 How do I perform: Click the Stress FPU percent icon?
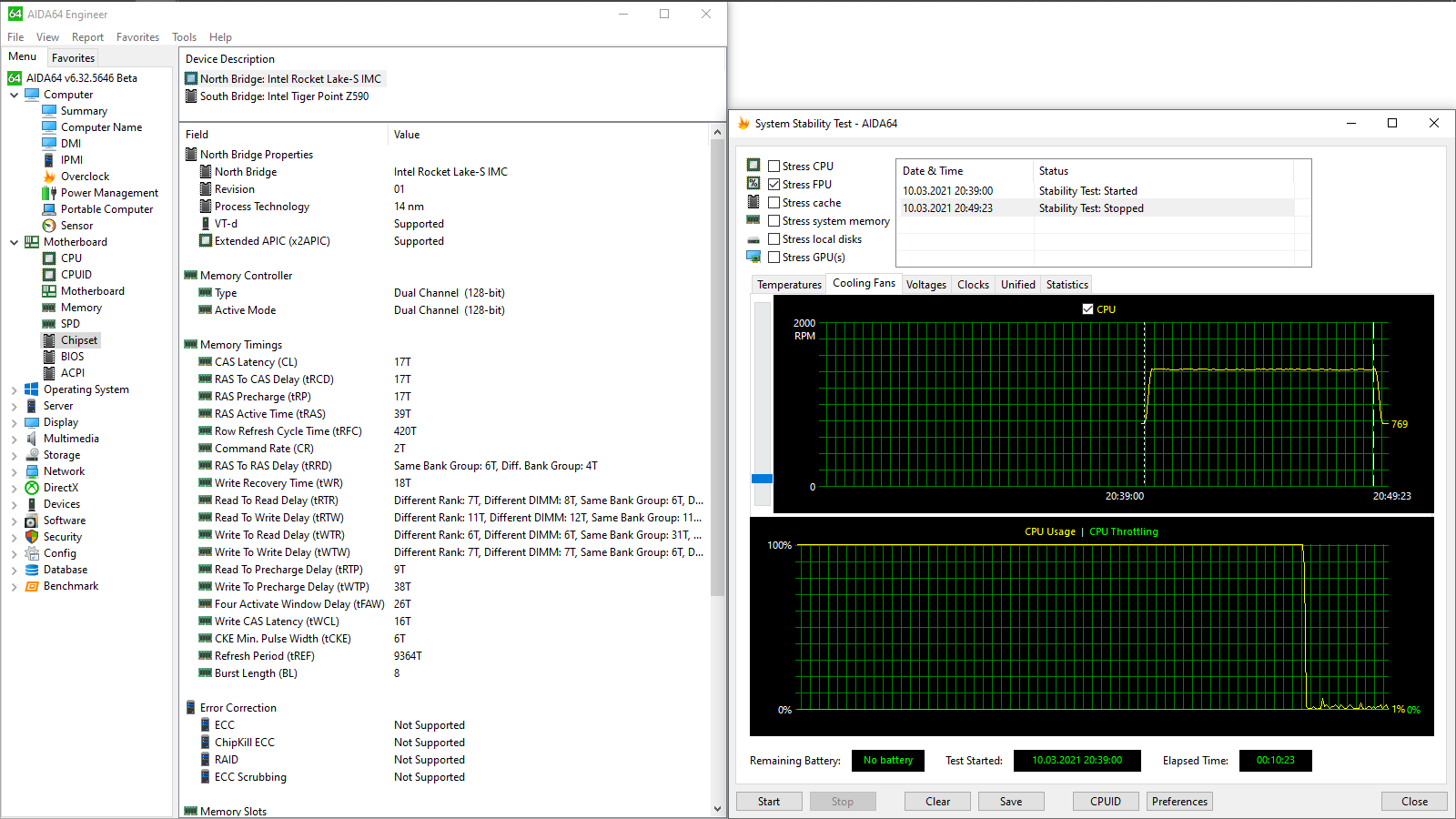pos(753,184)
